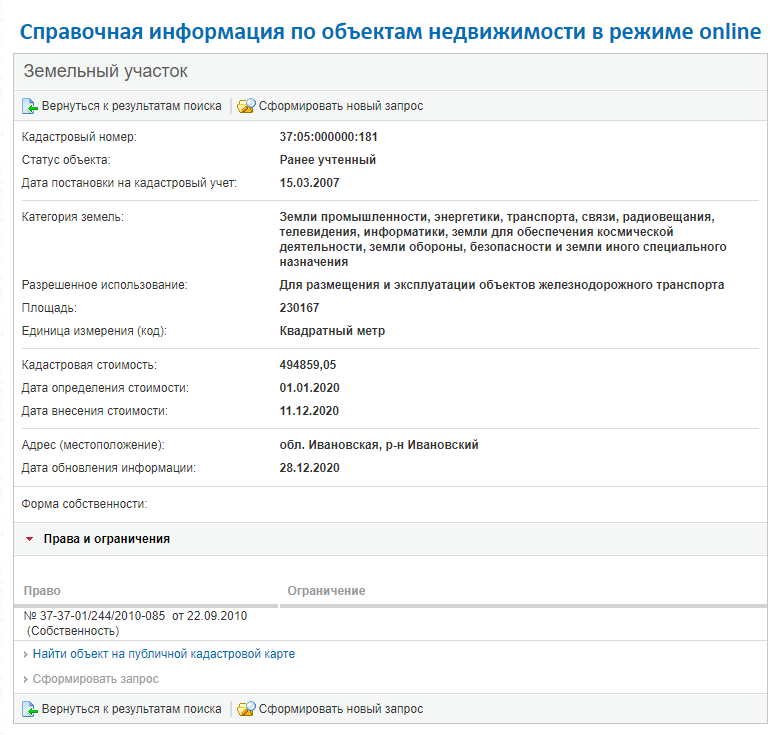Viewport: 777px width, 735px height.
Task: Click the arrow before the cadastral map link
Action: pos(26,655)
